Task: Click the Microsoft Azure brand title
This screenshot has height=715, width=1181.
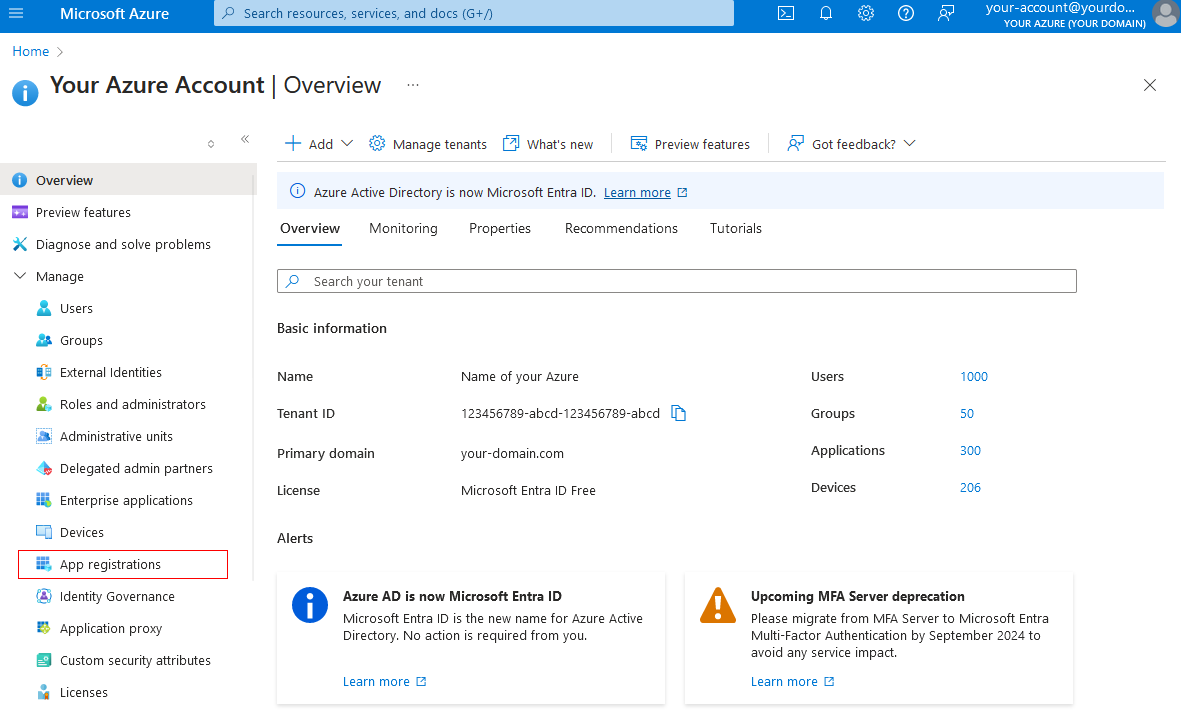Action: click(114, 14)
